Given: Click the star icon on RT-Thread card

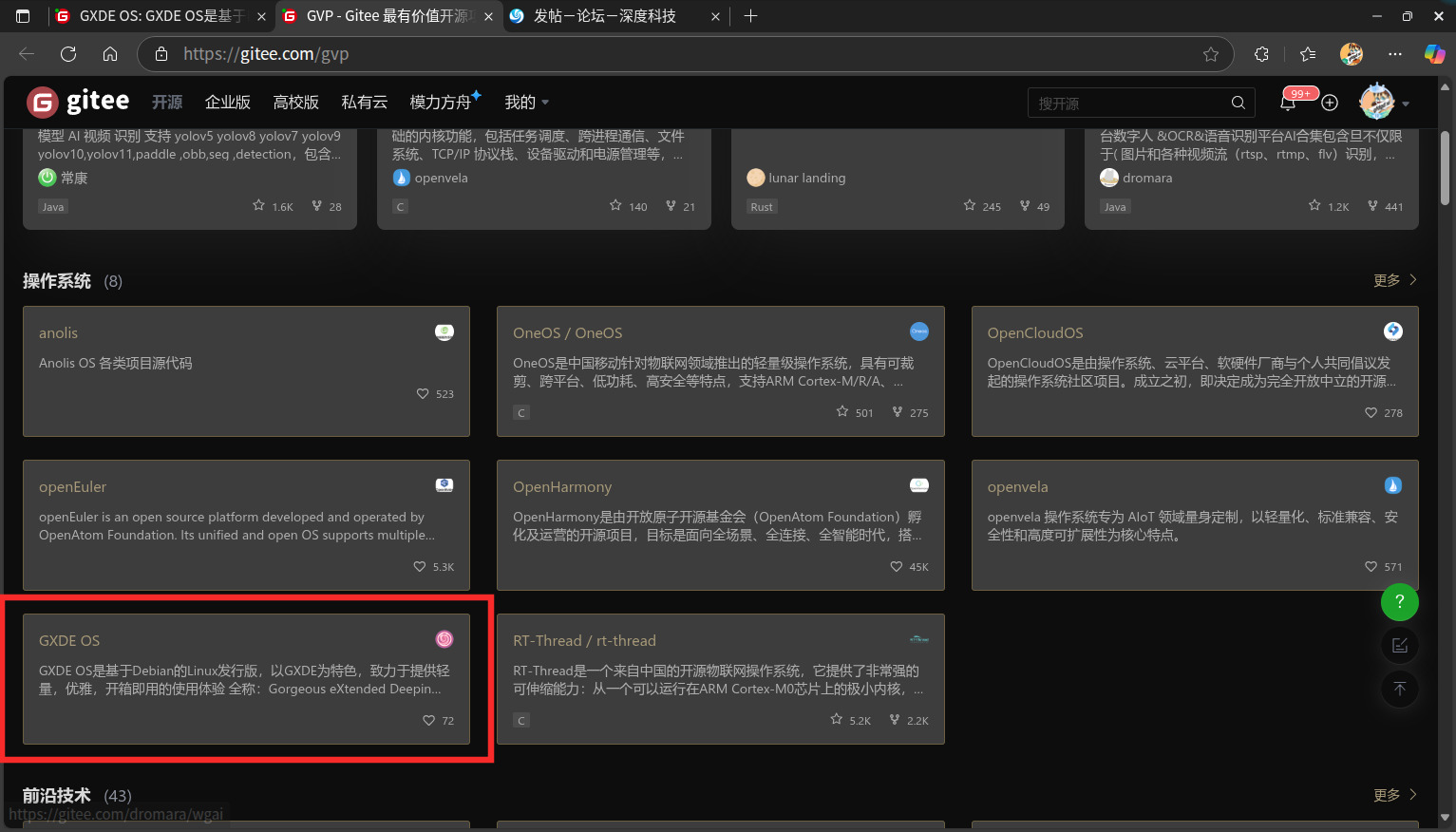Looking at the screenshot, I should [x=837, y=720].
